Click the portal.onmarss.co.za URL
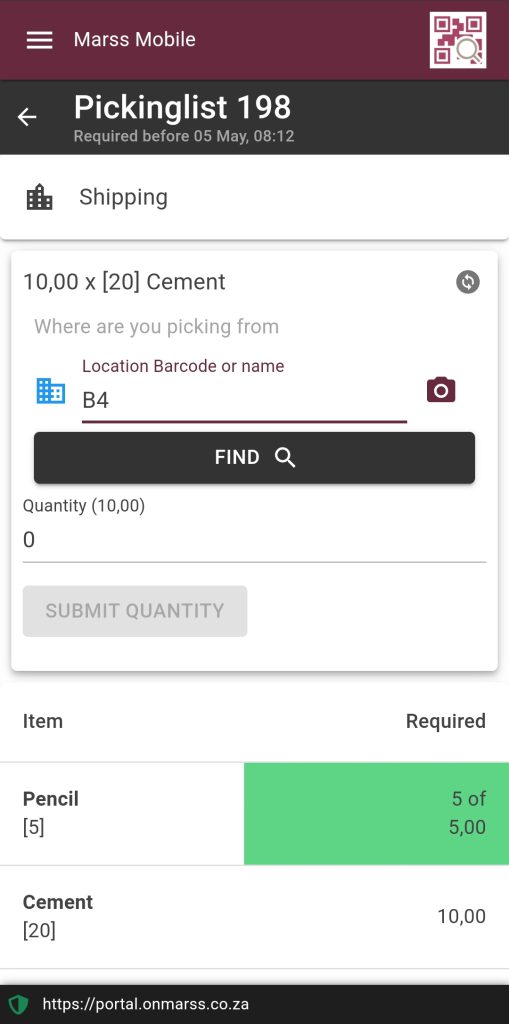Viewport: 509px width, 1024px height. click(145, 1004)
